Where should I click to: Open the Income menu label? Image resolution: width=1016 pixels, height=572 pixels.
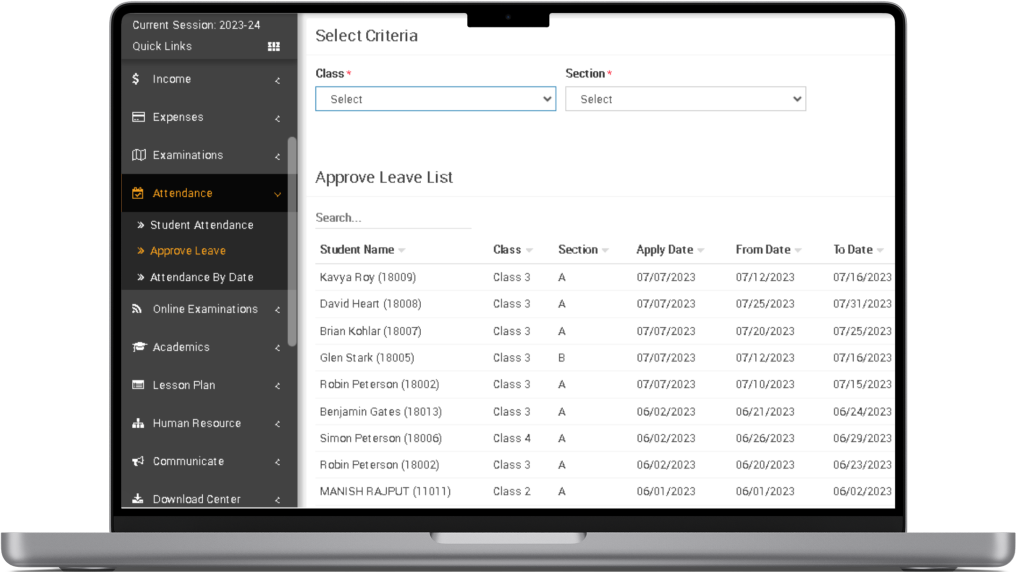tap(172, 79)
